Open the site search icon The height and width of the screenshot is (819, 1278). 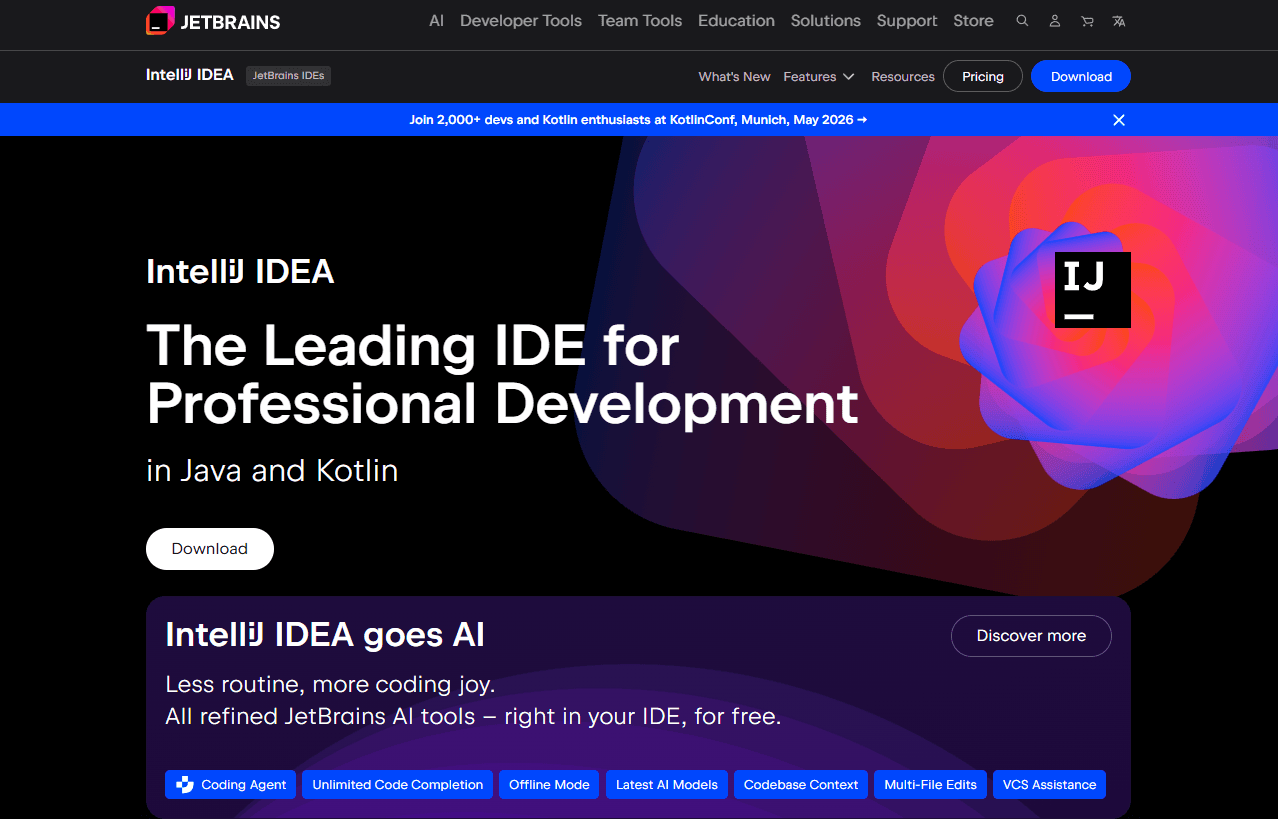click(x=1022, y=21)
